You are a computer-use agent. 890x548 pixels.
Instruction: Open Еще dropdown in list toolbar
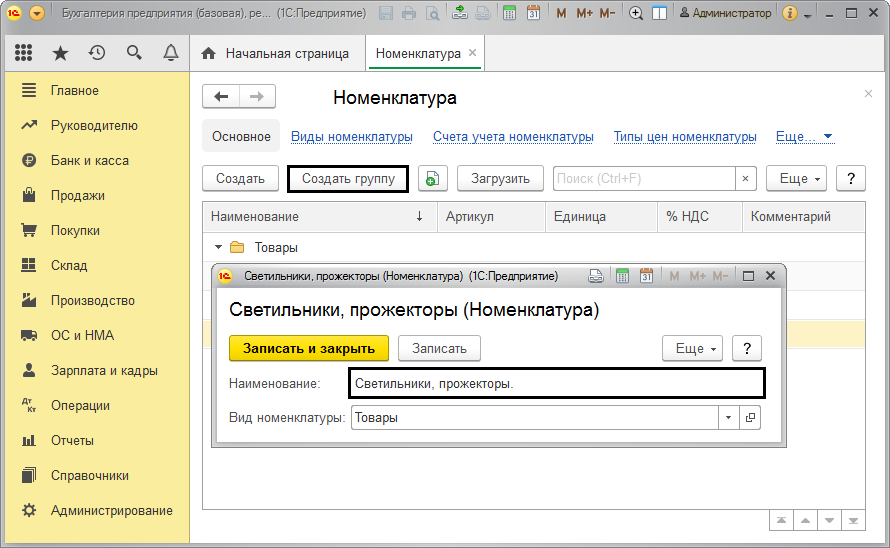click(x=796, y=179)
